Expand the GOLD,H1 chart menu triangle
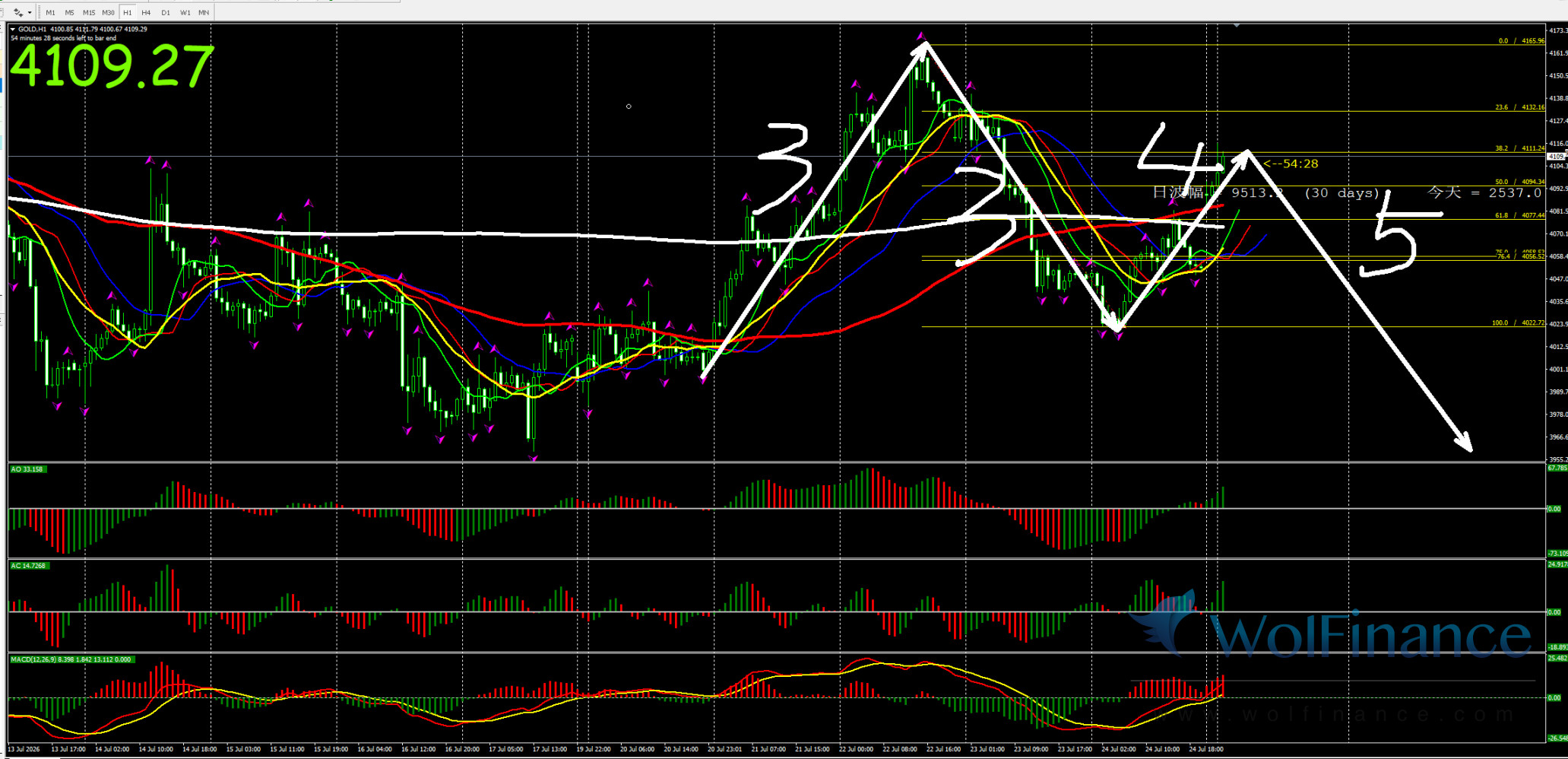The image size is (1568, 759). (x=13, y=30)
